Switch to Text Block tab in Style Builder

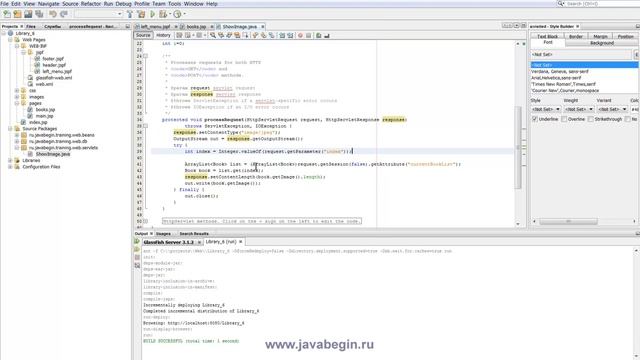[x=547, y=37]
